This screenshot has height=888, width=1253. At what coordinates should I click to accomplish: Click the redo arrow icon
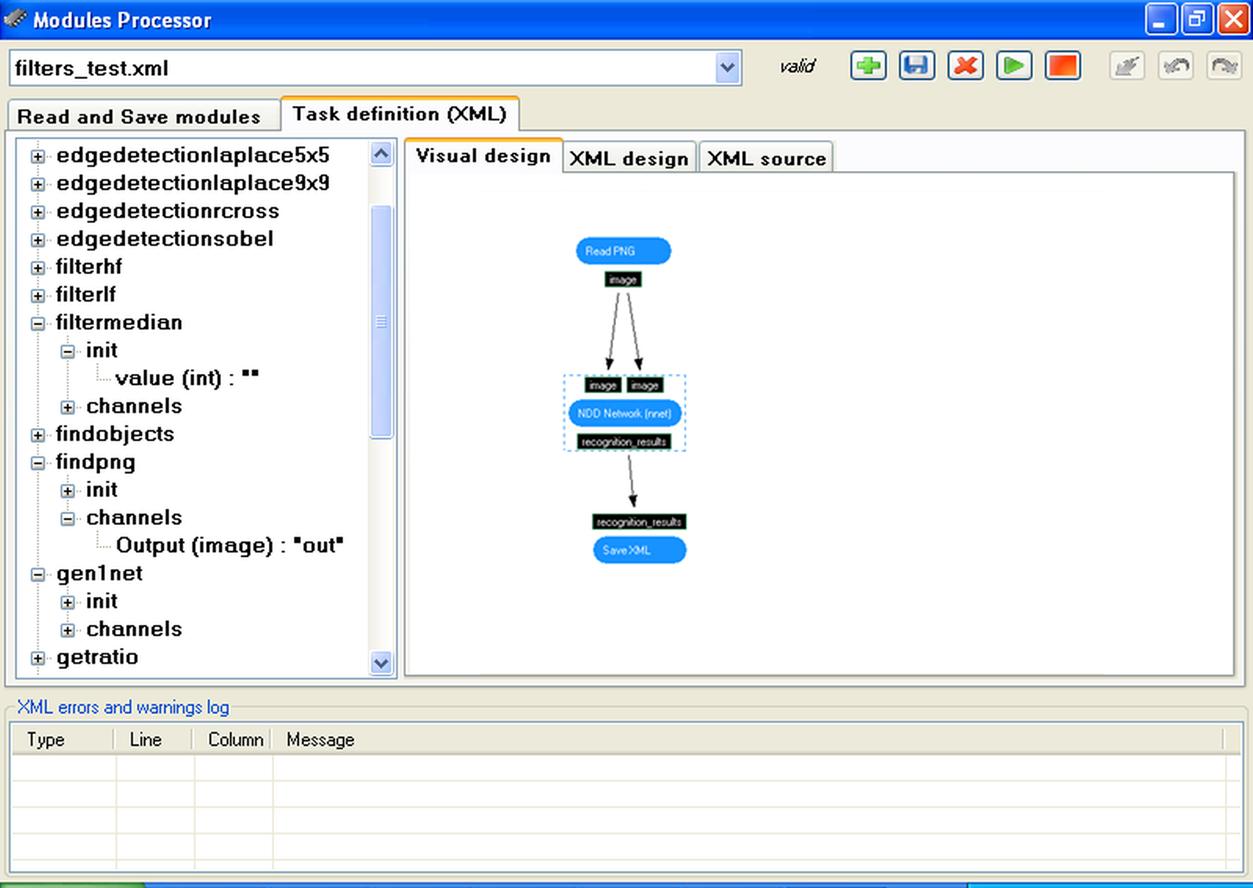click(x=1224, y=66)
